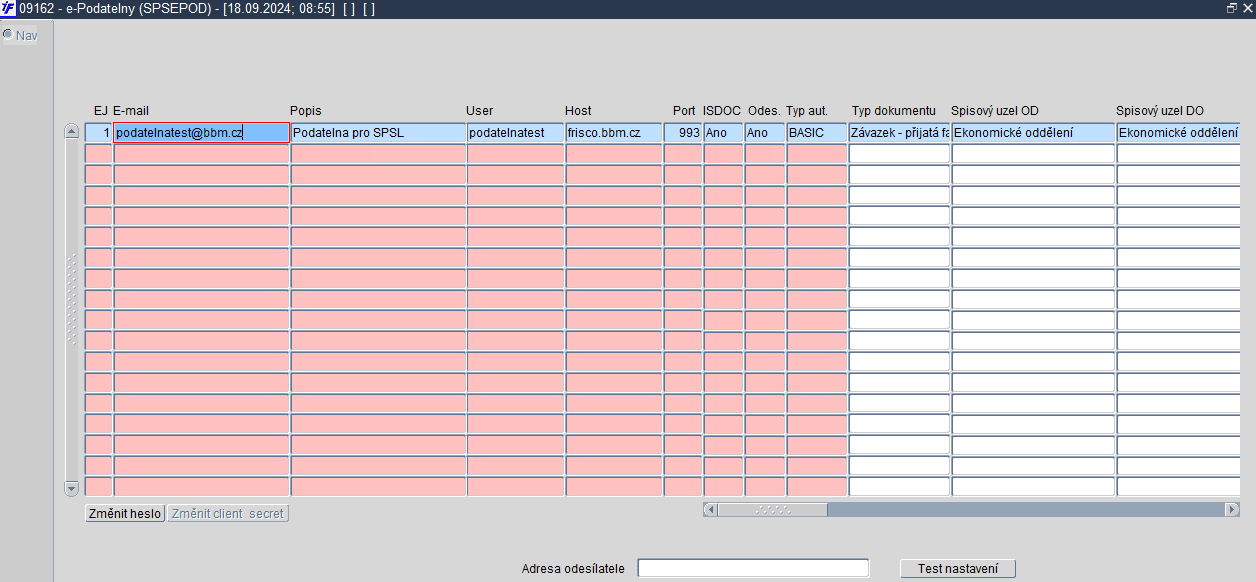Screen dimensions: 1256x582
Task: Click the horizontal scrollbar right arrow
Action: point(1232,509)
